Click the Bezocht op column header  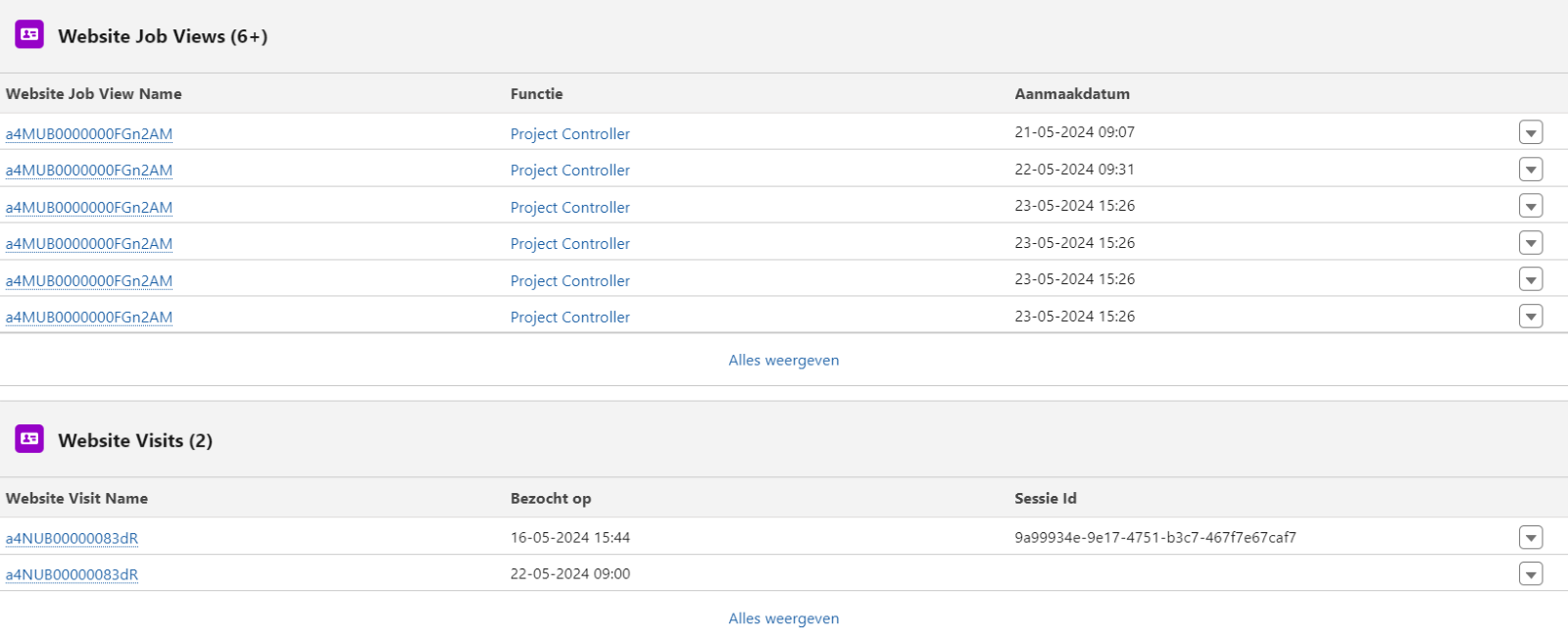(550, 499)
